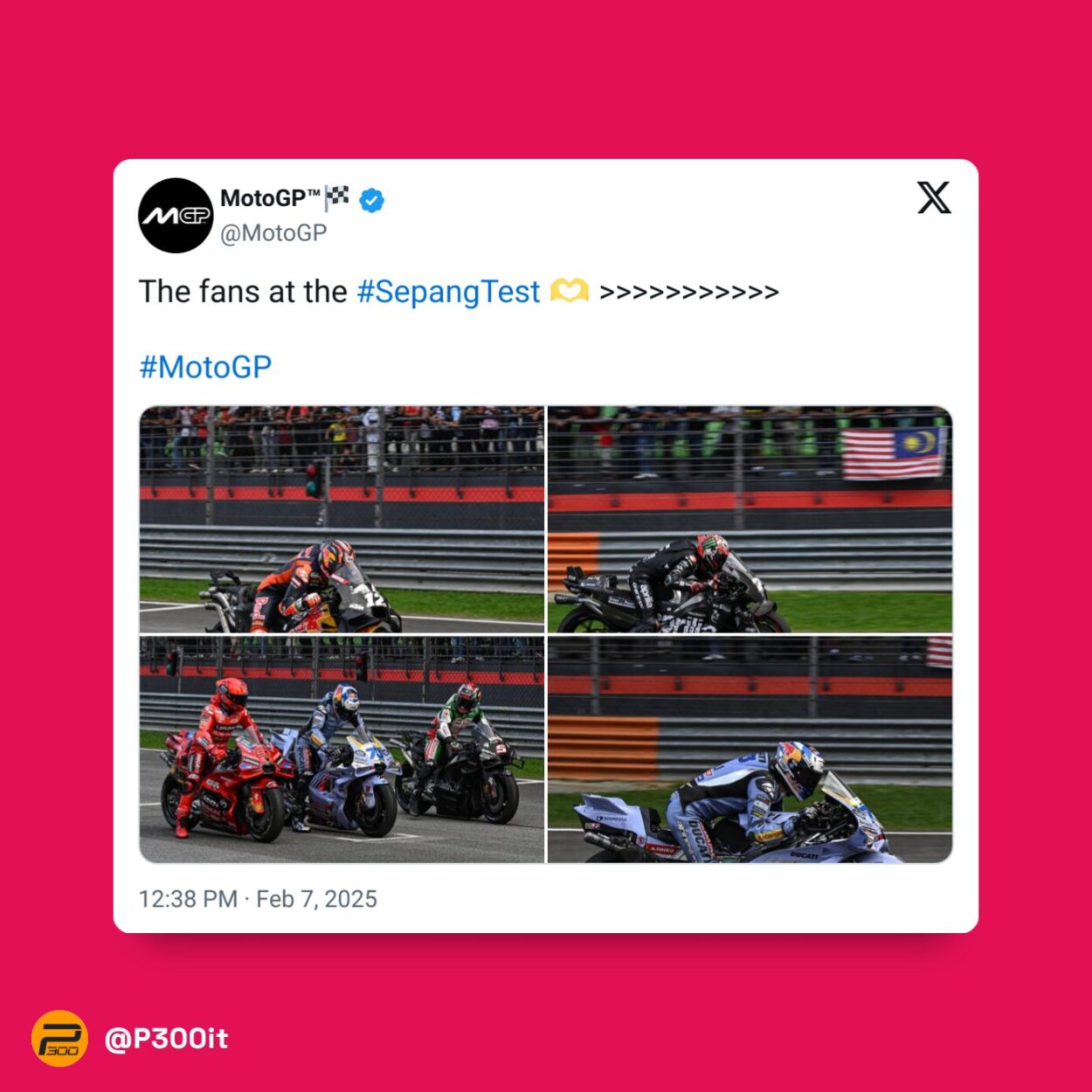Open the #MotoGP hashtag
The height and width of the screenshot is (1092, 1092).
(x=205, y=367)
